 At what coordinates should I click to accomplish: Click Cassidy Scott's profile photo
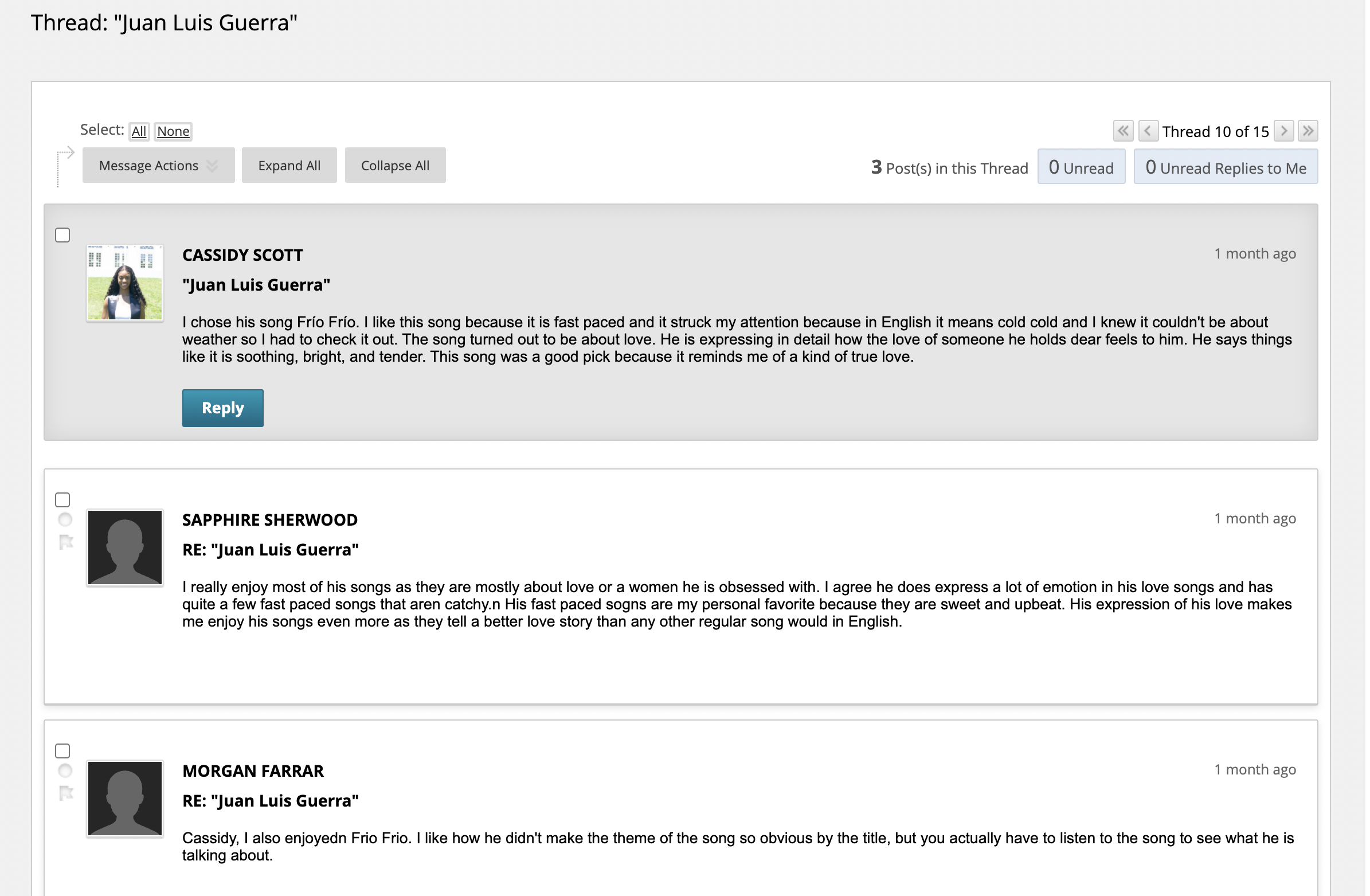pyautogui.click(x=125, y=283)
